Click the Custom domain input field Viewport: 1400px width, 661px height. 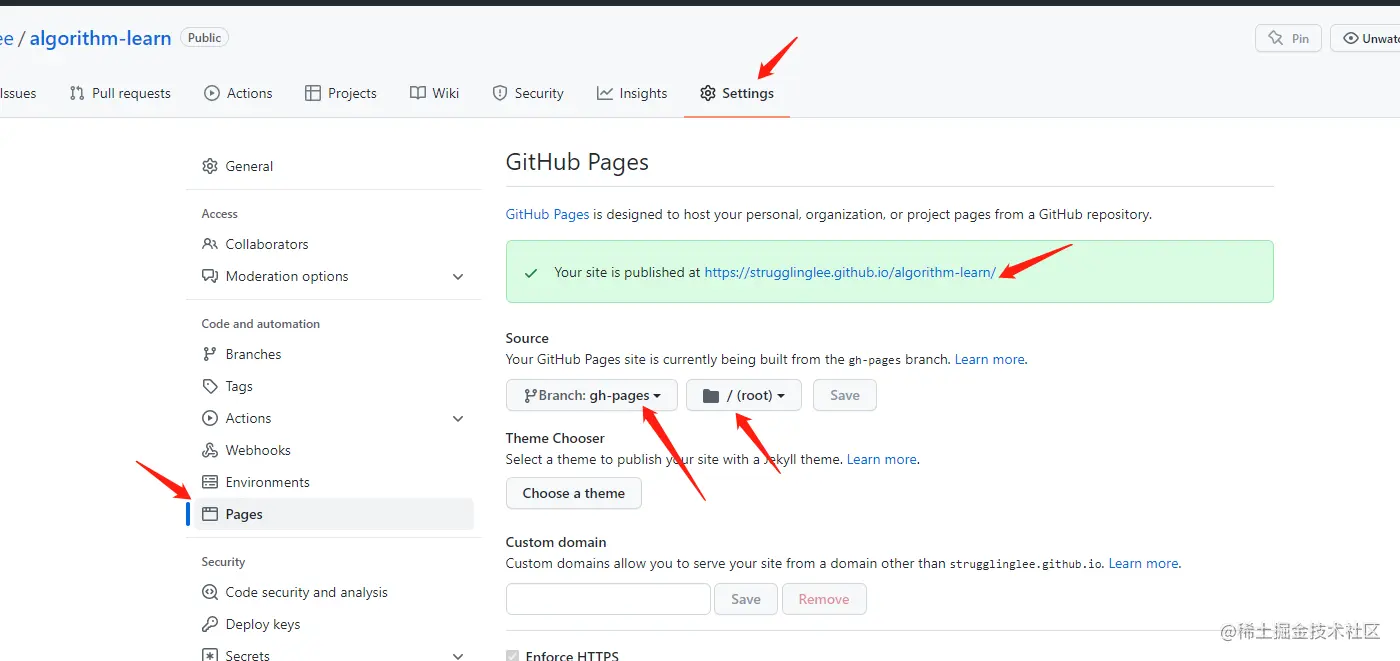[x=608, y=599]
